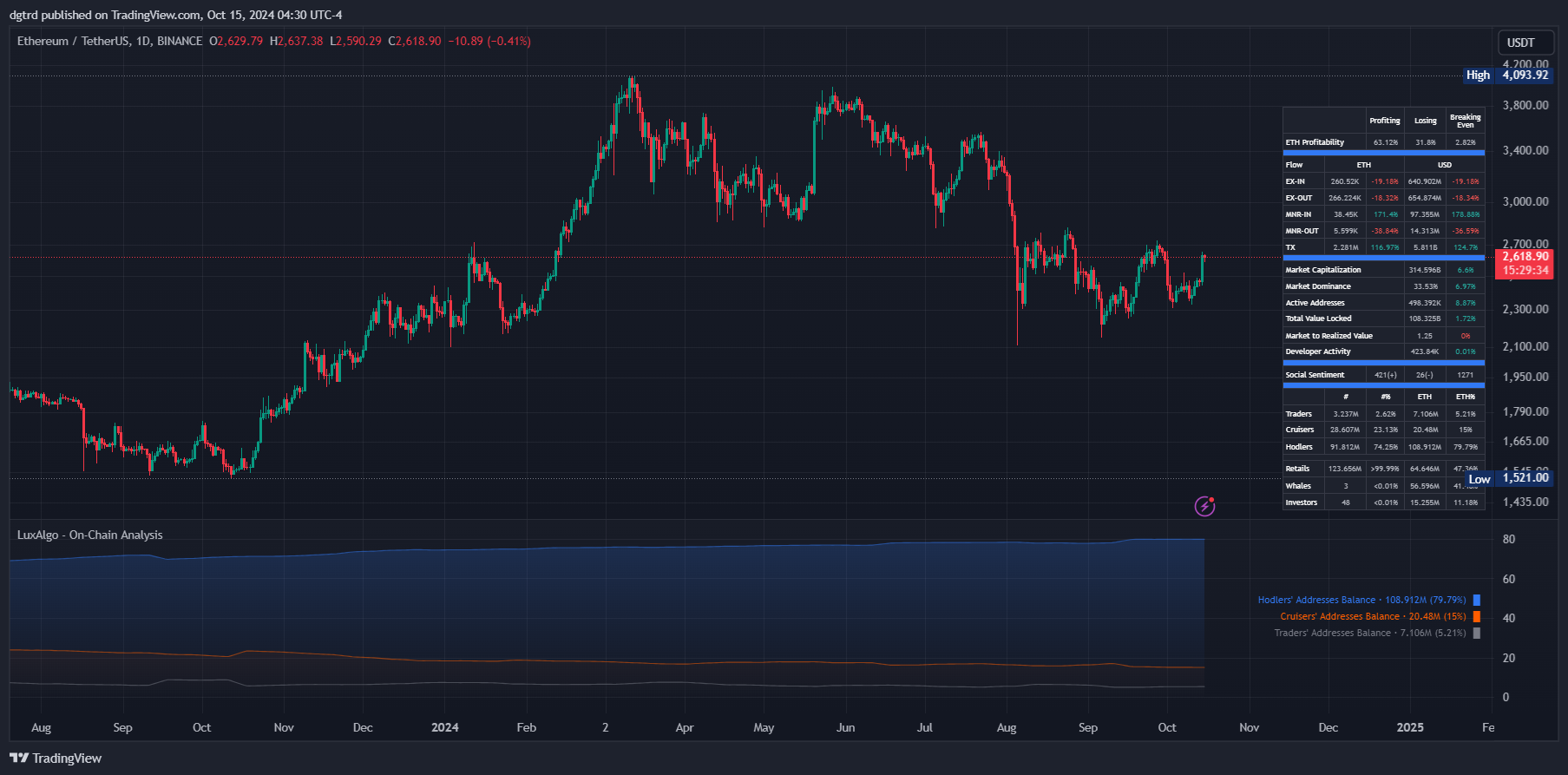
Task: Click the 80 level on indicator scale
Action: pos(1509,539)
